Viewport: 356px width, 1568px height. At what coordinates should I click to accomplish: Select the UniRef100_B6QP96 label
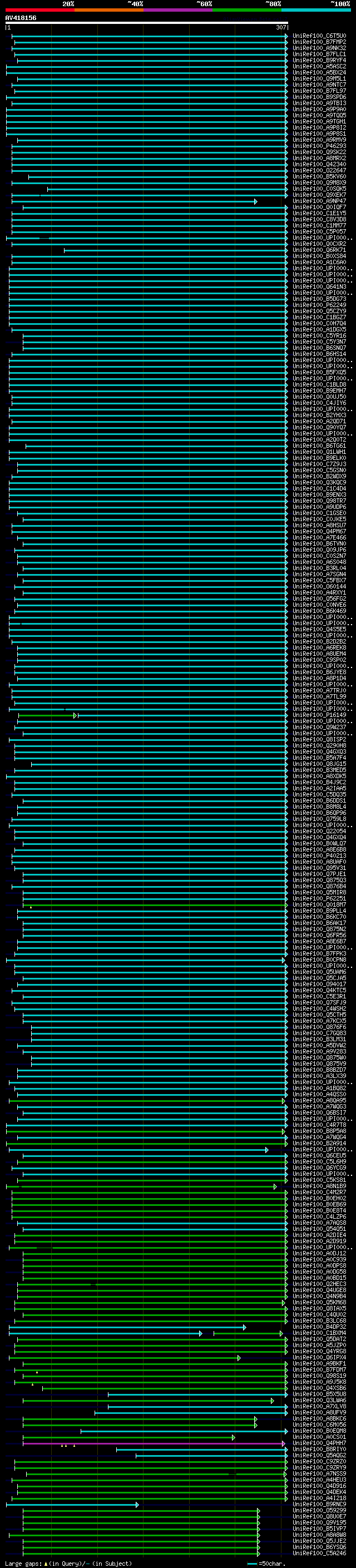319,813
